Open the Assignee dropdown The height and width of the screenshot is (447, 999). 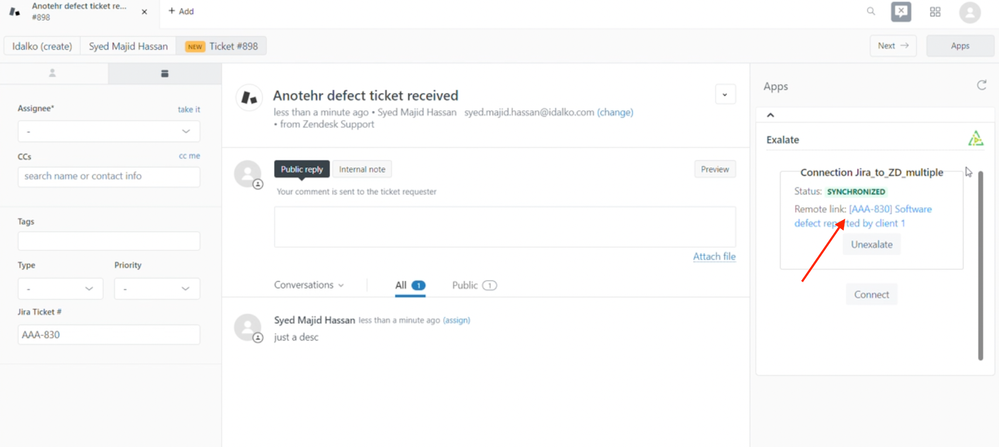109,131
